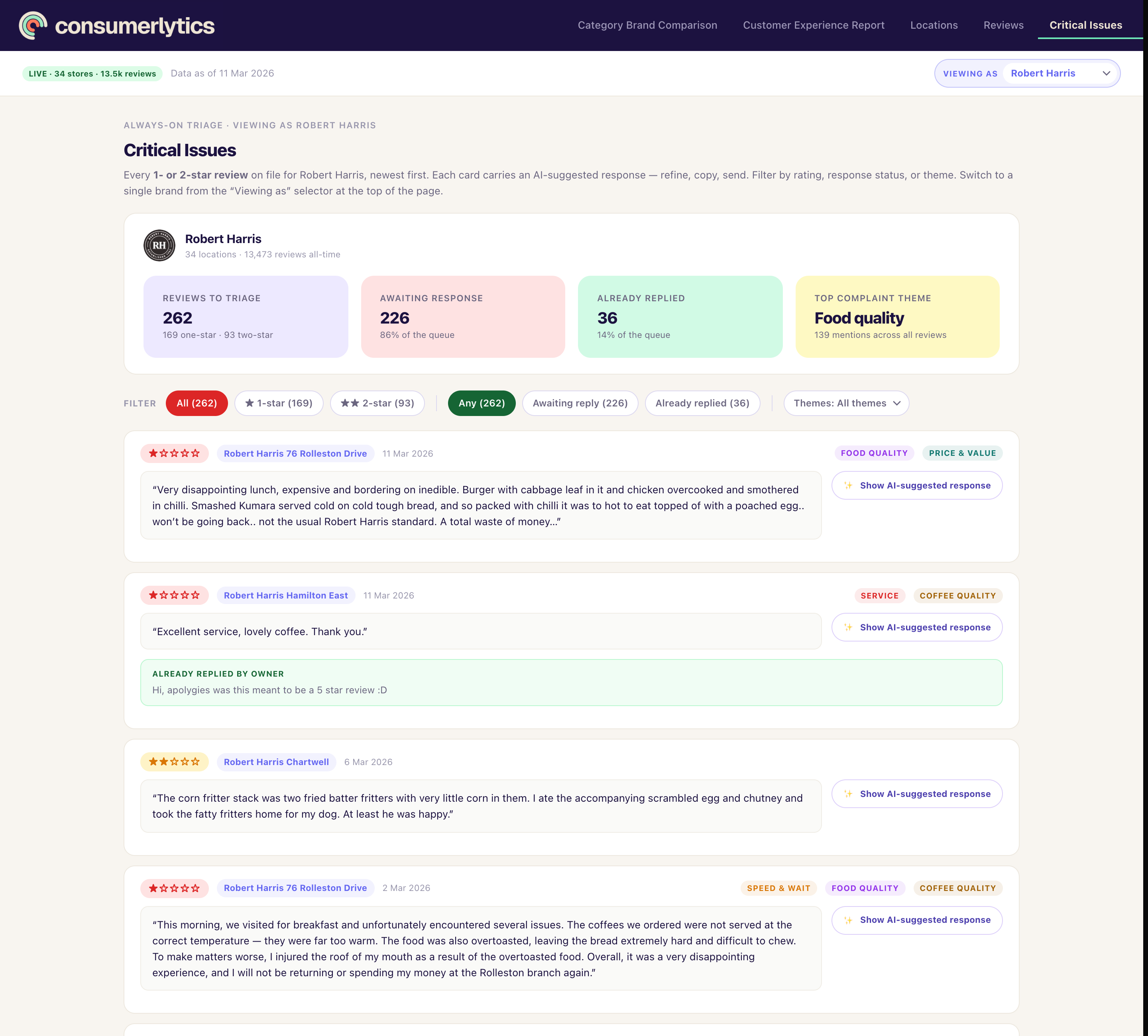Screen dimensions: 1148x1036
Task: Select the Critical Issues tab
Action: click(x=1085, y=25)
